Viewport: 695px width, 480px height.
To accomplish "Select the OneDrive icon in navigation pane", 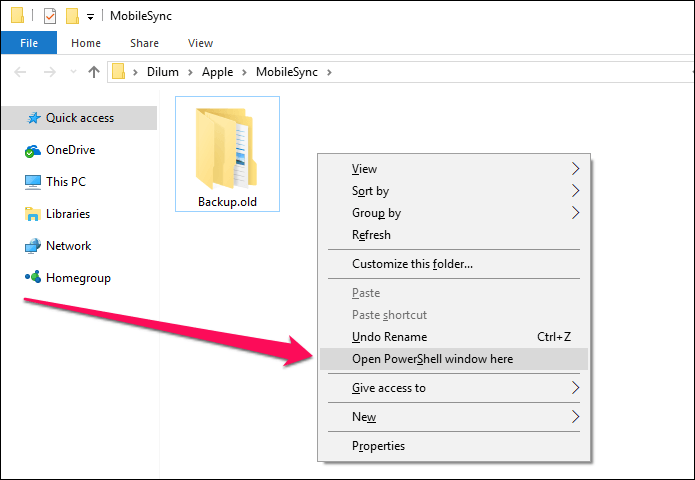I will 32,151.
